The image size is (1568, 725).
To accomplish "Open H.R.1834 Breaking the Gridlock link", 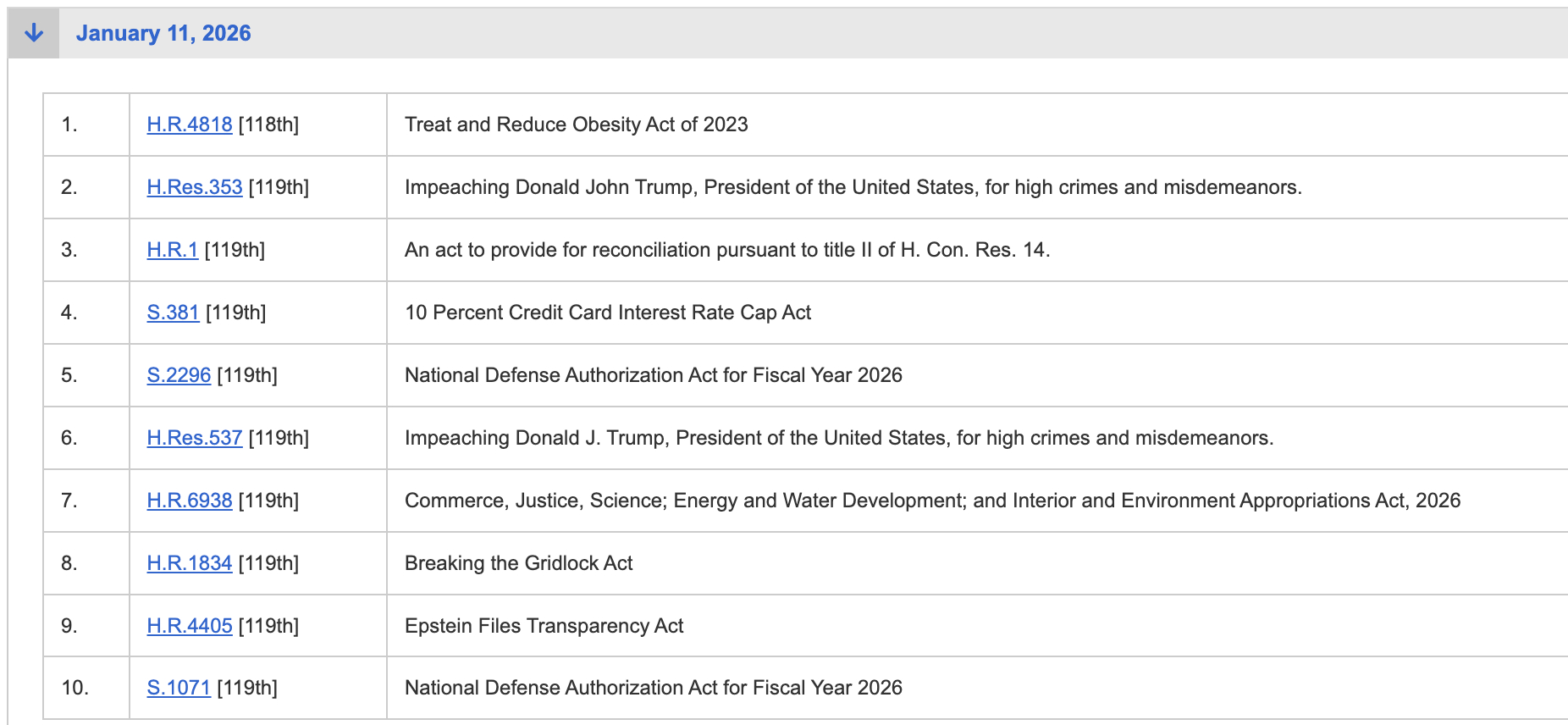I will pos(190,563).
